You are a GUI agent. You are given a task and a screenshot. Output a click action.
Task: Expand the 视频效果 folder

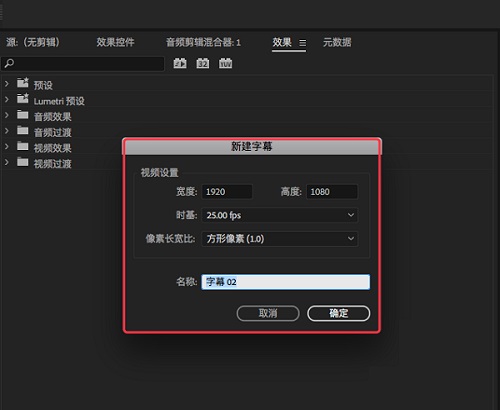[x=7, y=146]
